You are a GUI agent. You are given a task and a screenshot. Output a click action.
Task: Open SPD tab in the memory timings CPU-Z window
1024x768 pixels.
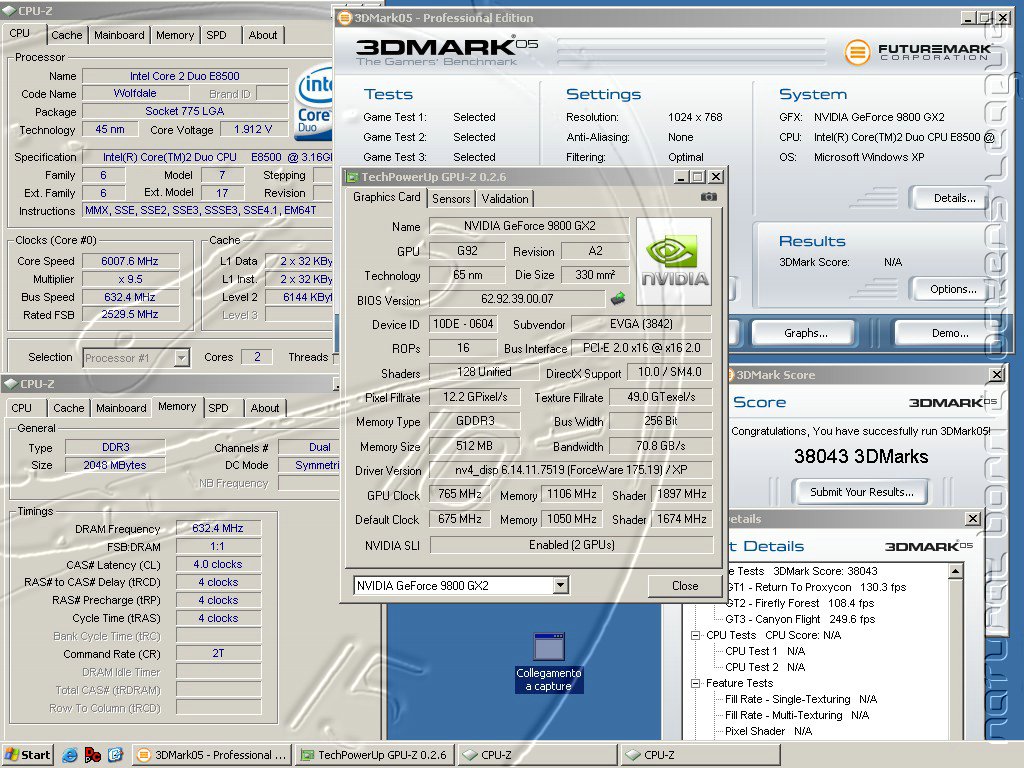218,408
